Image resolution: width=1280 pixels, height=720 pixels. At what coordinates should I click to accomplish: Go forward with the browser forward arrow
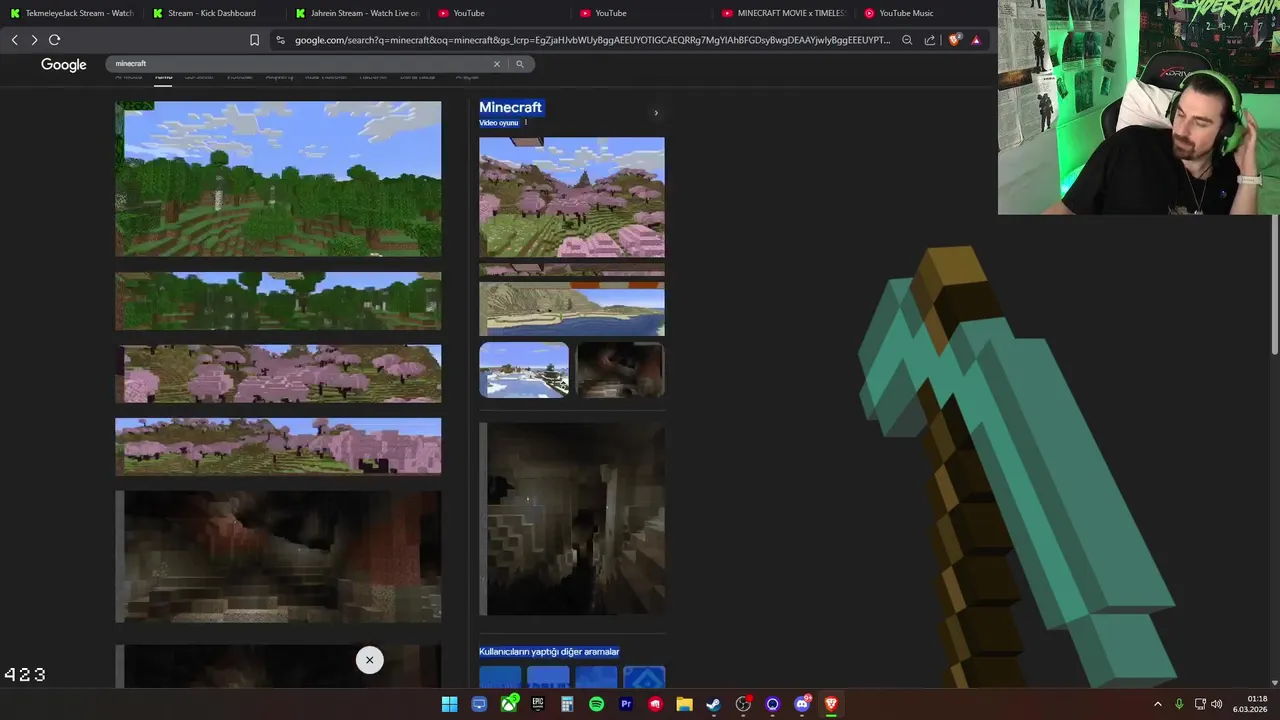coord(34,40)
